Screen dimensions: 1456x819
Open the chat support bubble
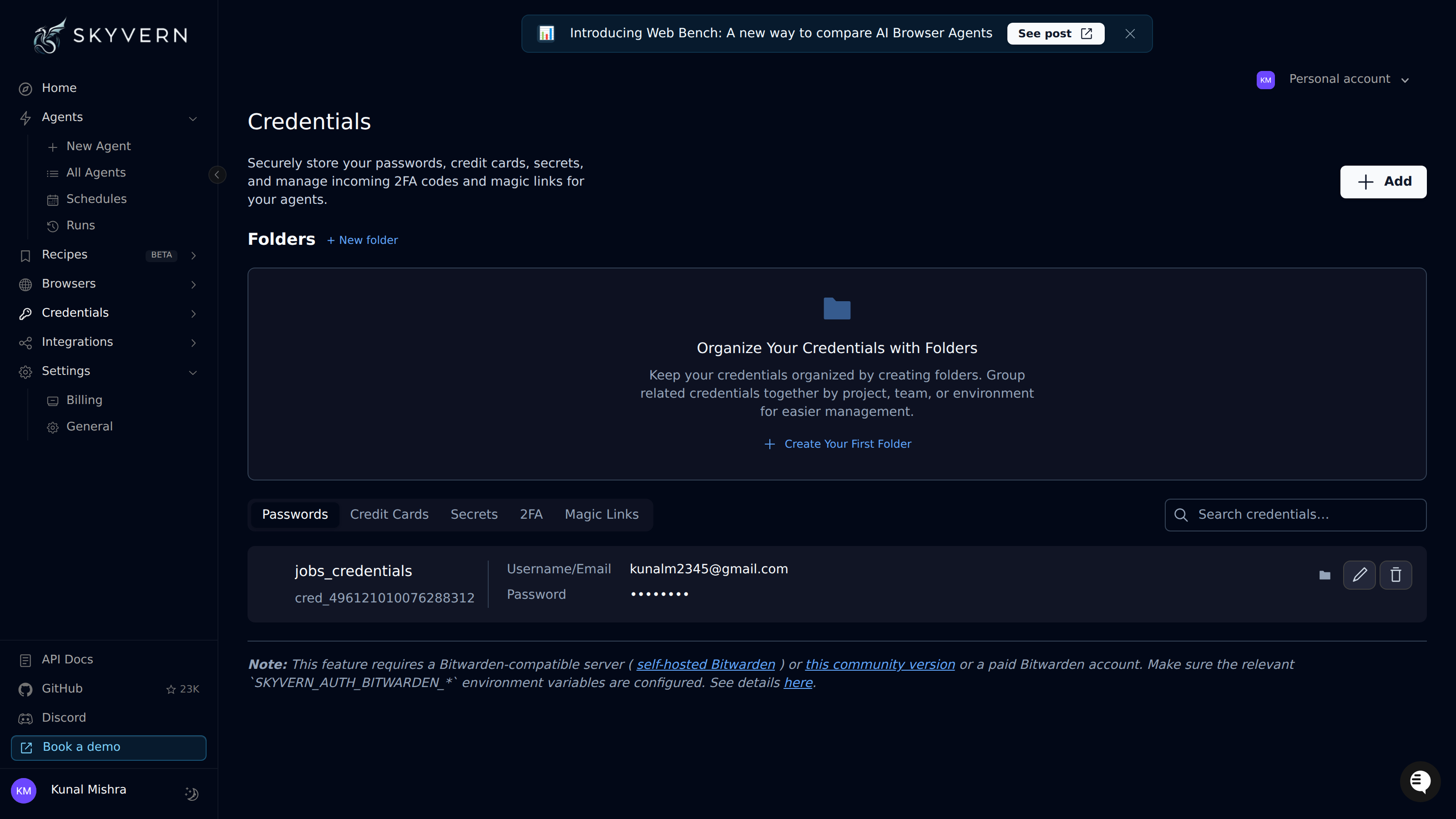[1420, 782]
